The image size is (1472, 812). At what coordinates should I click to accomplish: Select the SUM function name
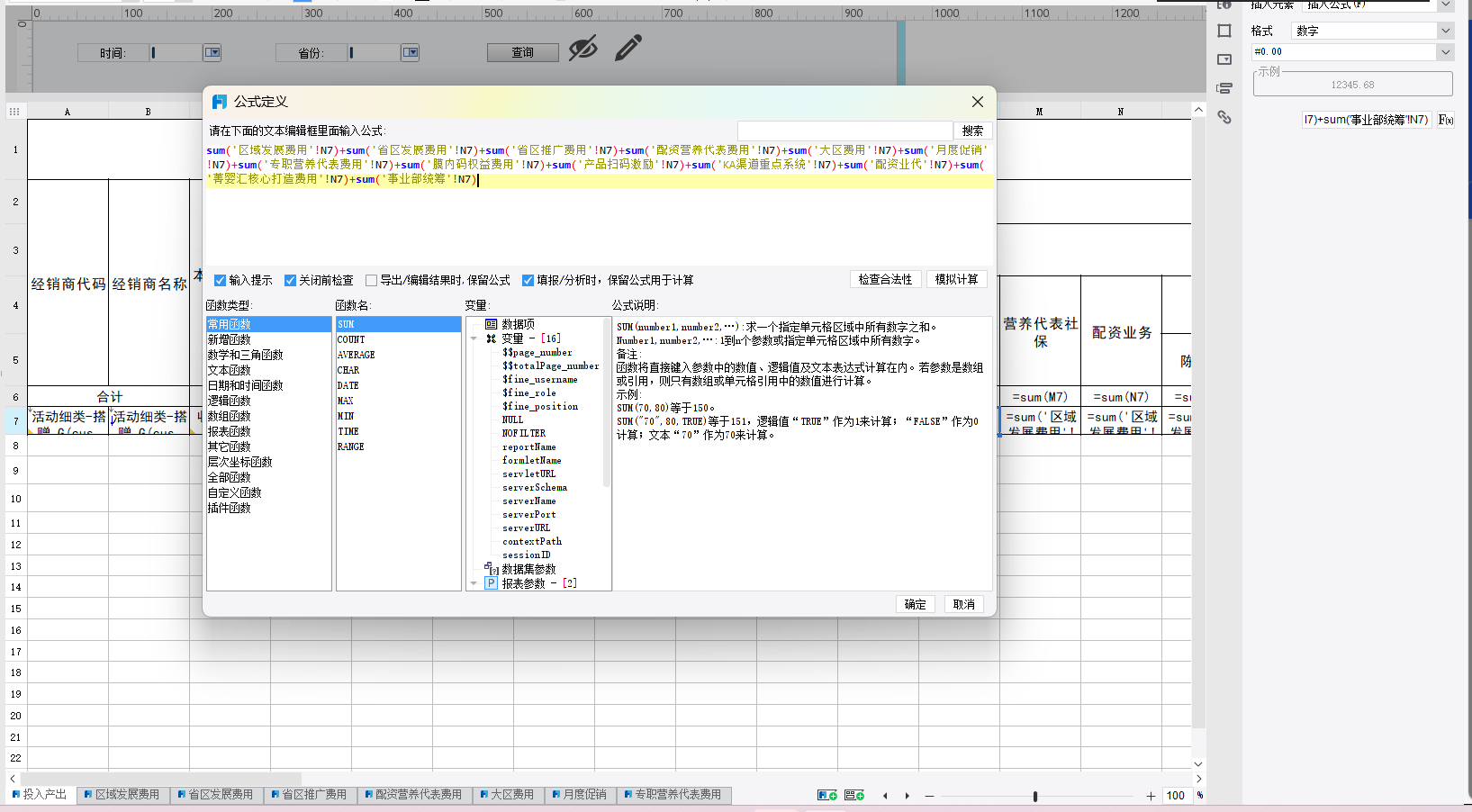pyautogui.click(x=398, y=324)
